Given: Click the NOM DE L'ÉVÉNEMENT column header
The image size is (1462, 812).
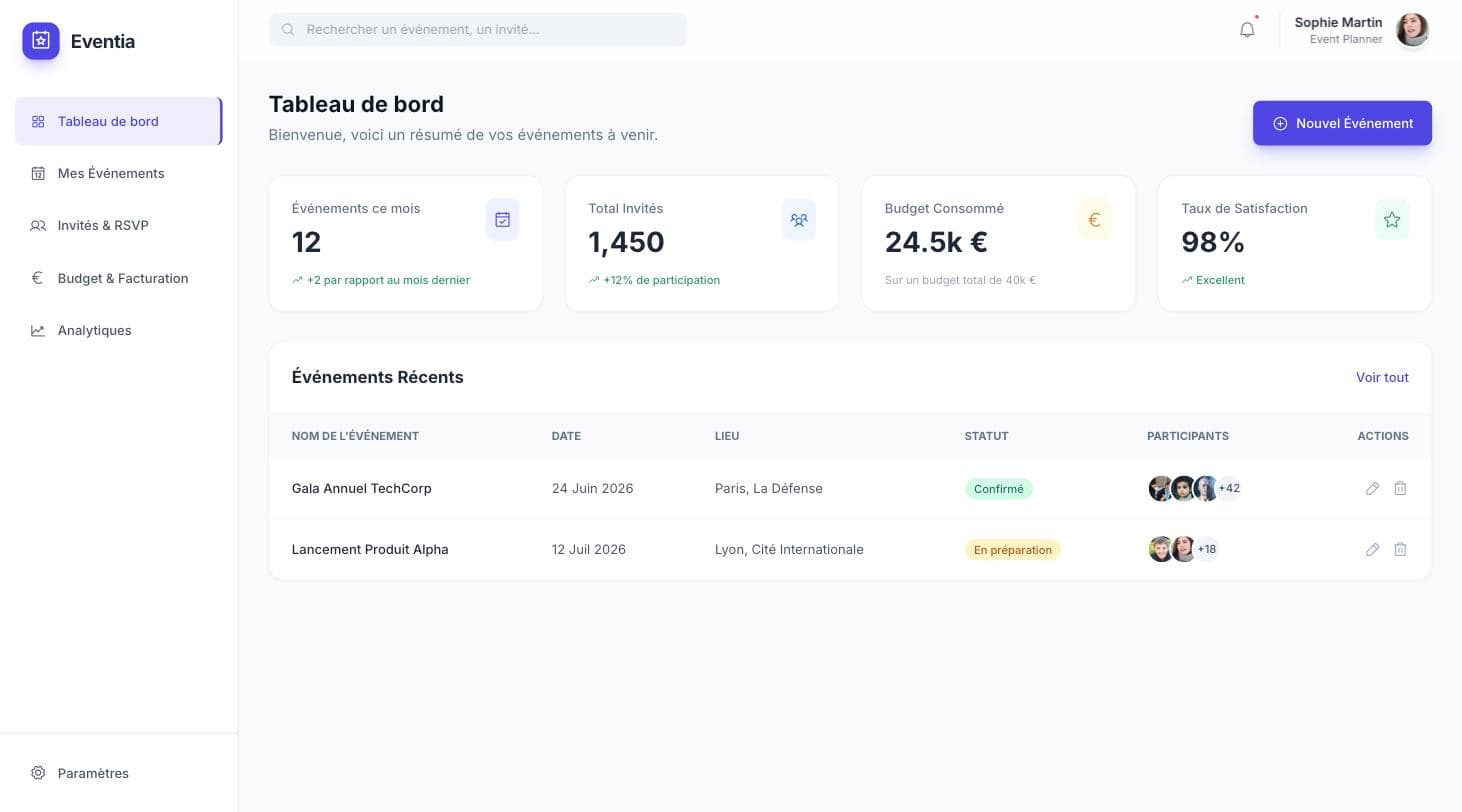Looking at the screenshot, I should click(x=355, y=436).
